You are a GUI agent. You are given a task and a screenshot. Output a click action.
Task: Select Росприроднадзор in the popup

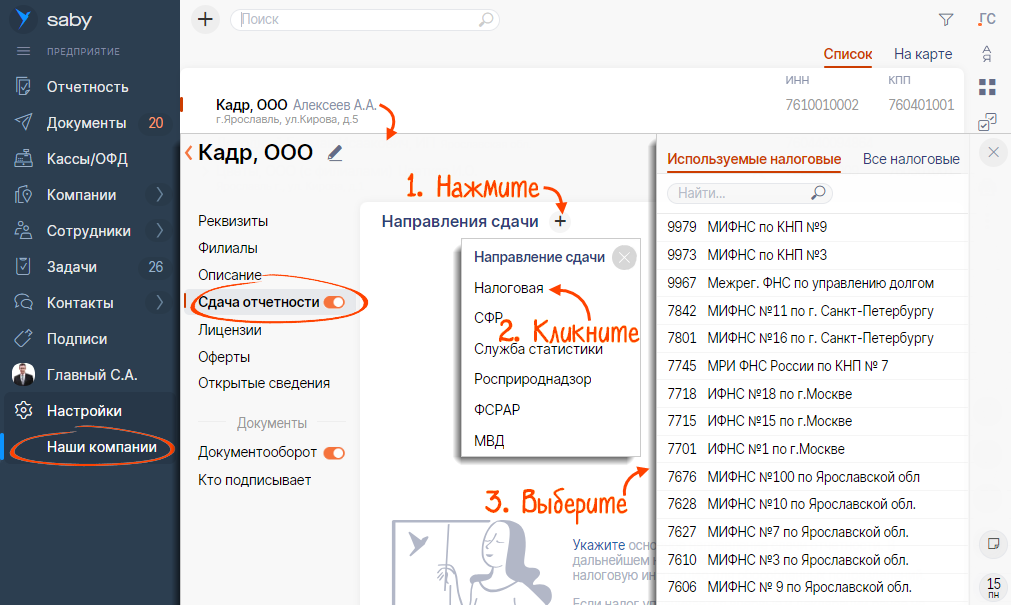tap(533, 379)
